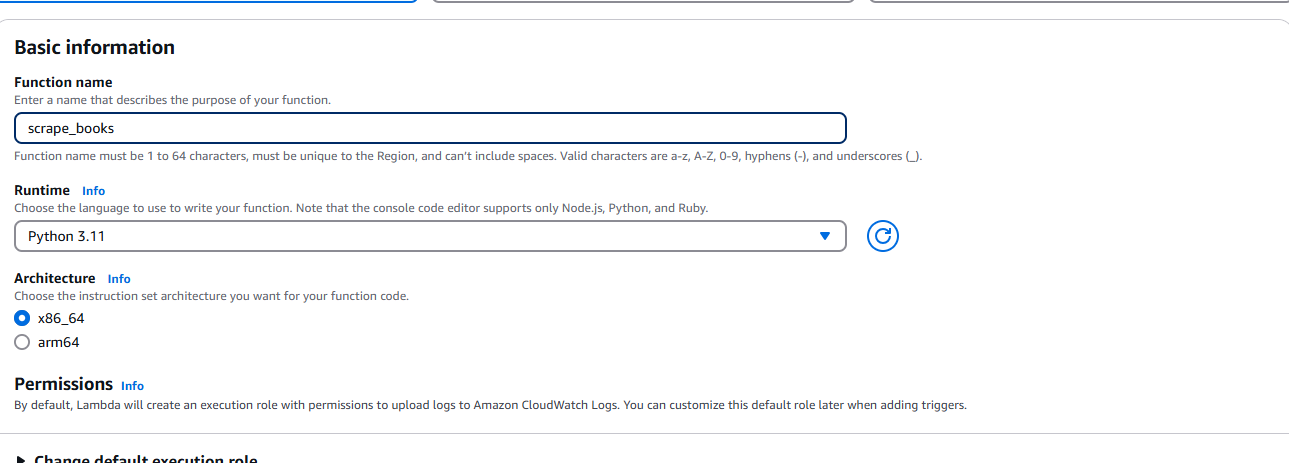Image resolution: width=1289 pixels, height=463 pixels.
Task: Click the Architecture field label
Action: 55,278
